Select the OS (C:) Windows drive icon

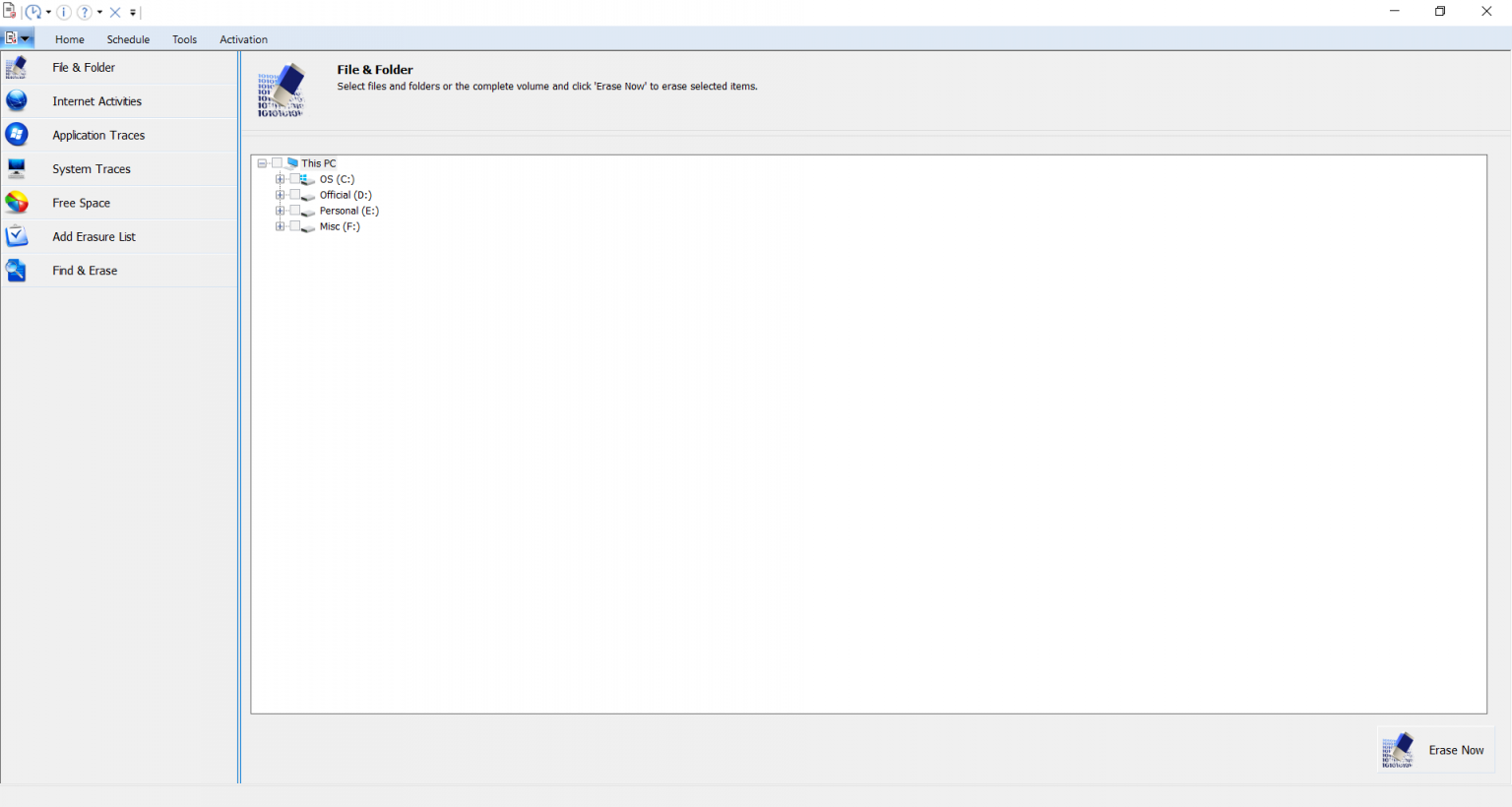[x=308, y=179]
